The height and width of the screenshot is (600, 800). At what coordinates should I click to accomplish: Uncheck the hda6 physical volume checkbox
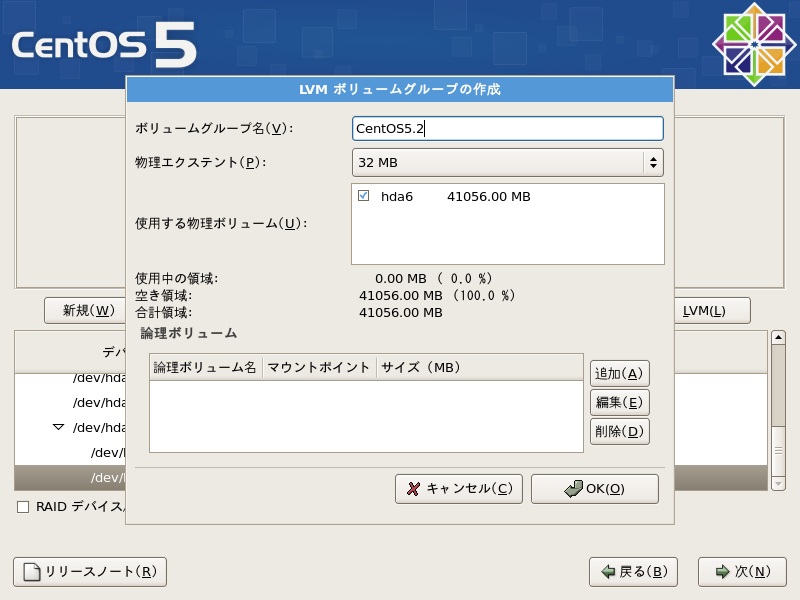point(363,196)
